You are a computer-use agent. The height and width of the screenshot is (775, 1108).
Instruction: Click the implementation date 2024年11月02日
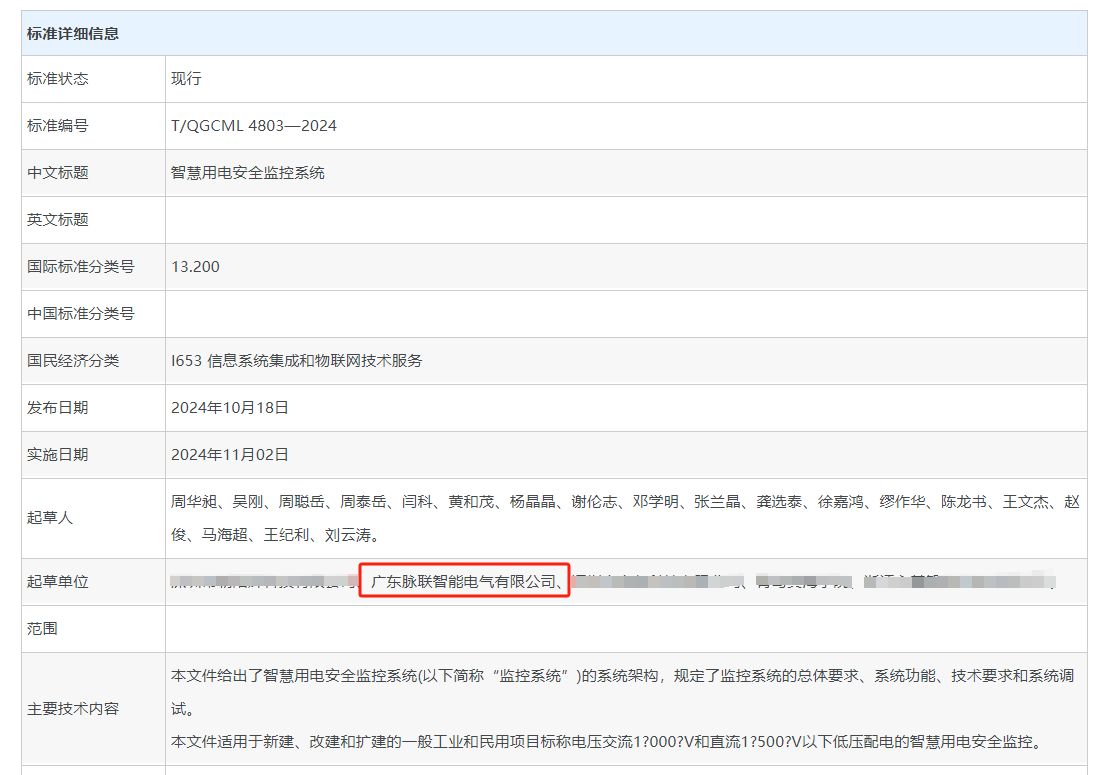pyautogui.click(x=230, y=455)
